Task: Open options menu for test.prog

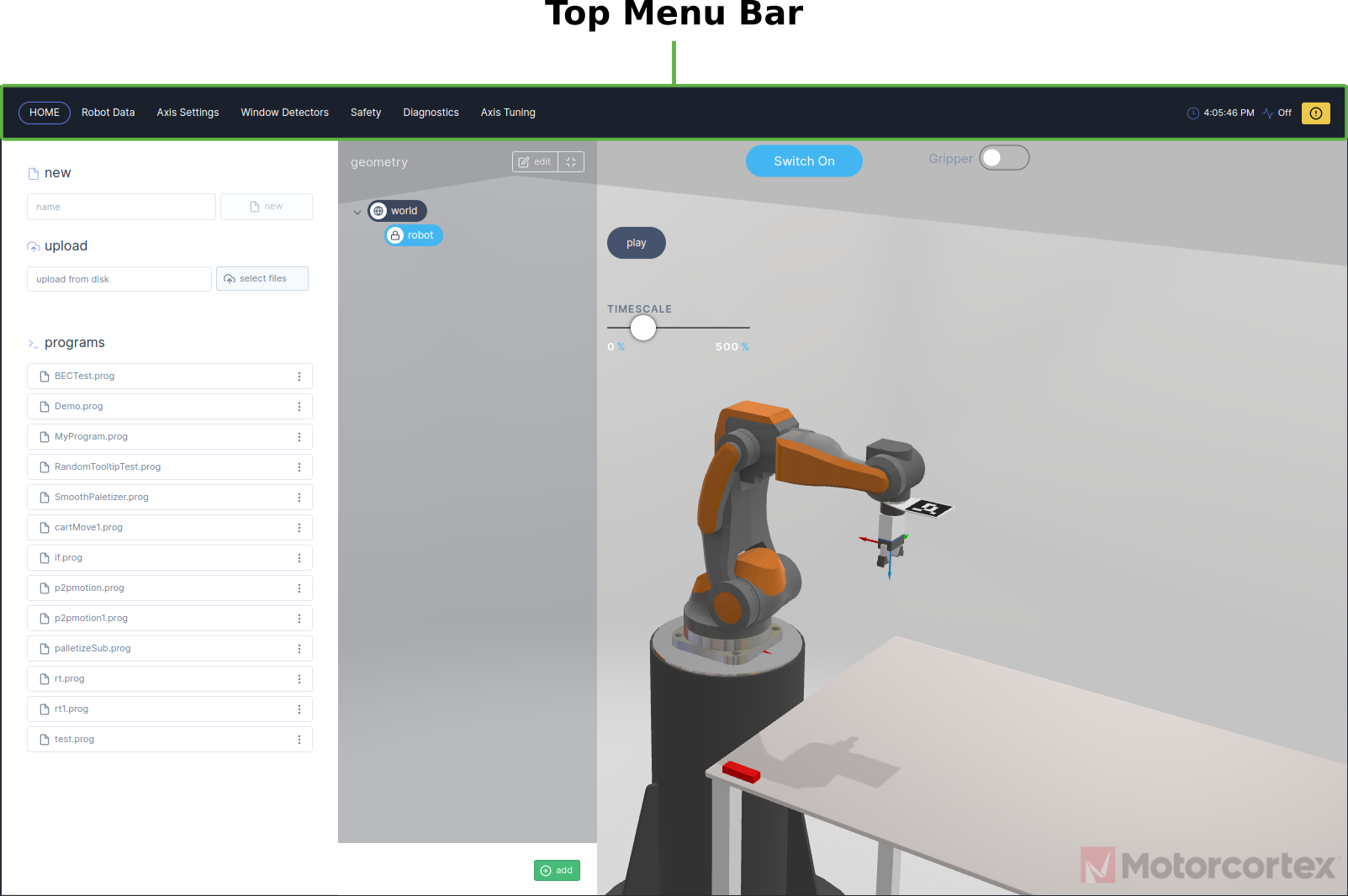Action: tap(299, 740)
